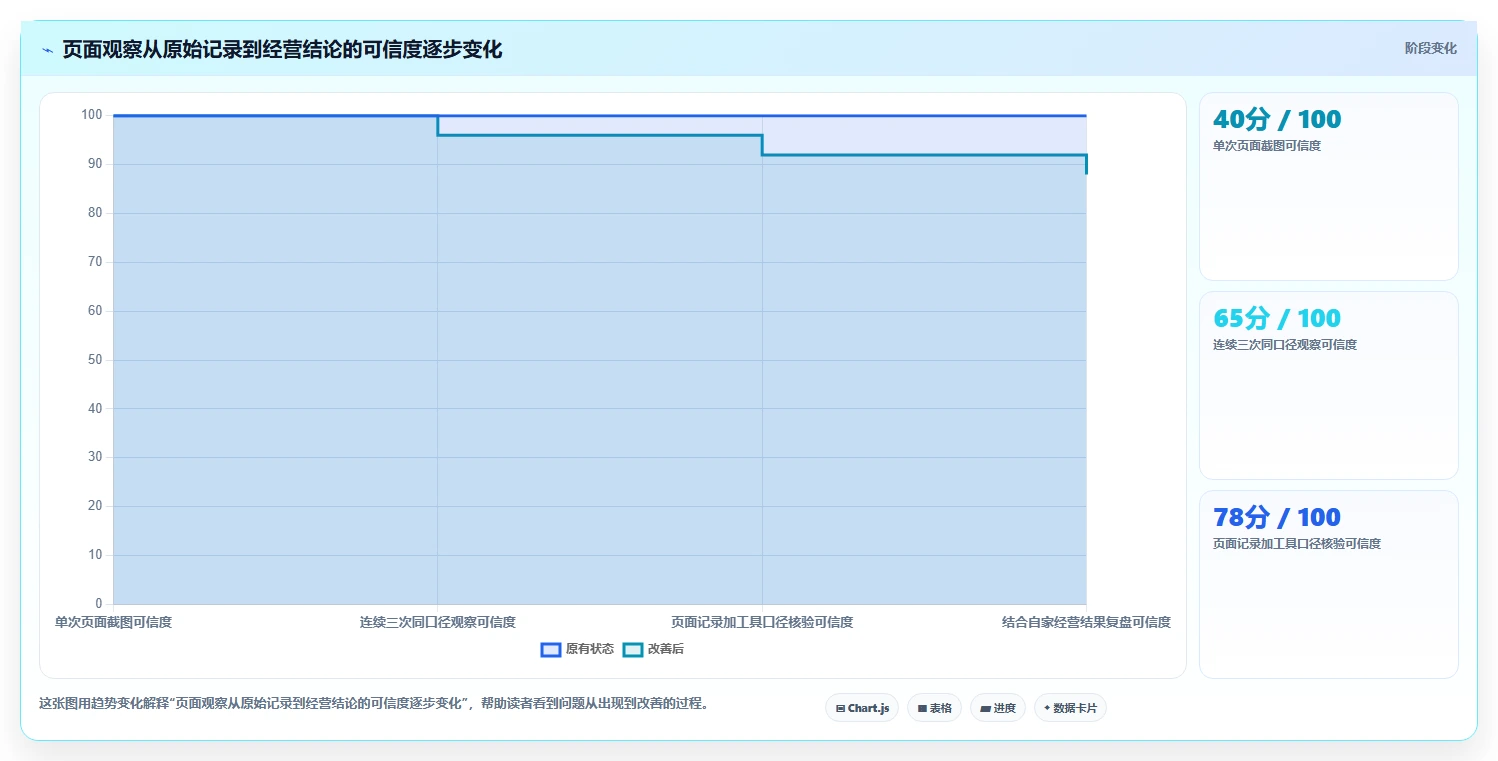This screenshot has height=761, width=1498.
Task: Click y-axis value 50
Action: click(x=95, y=359)
